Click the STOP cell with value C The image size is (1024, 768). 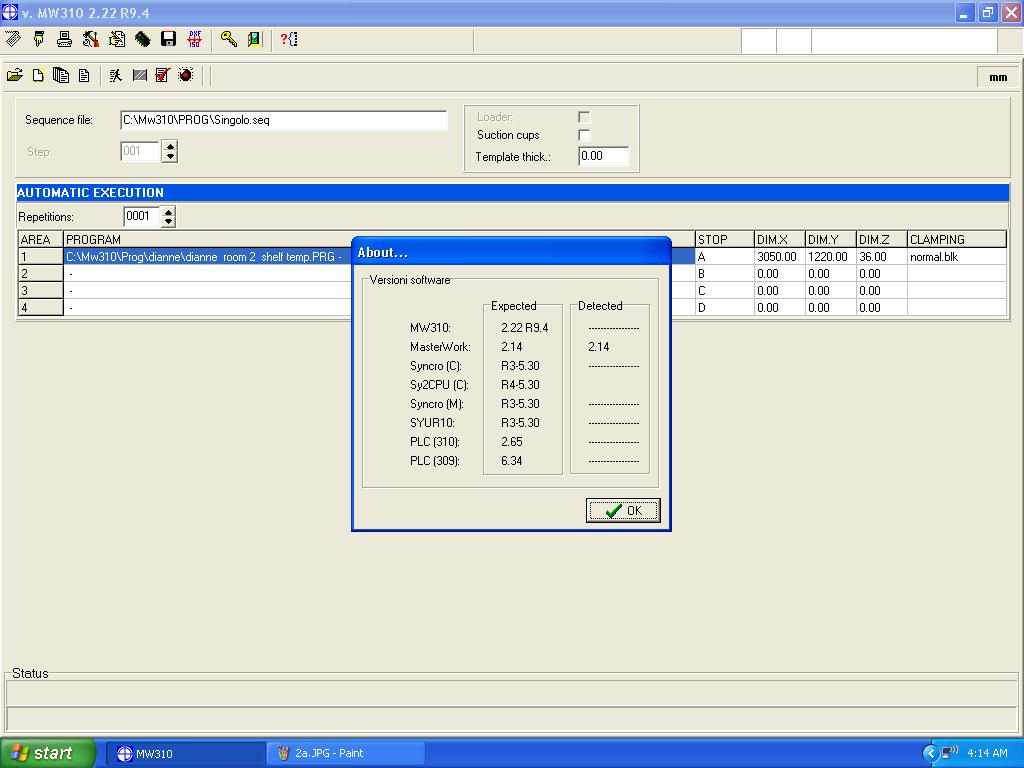coord(724,291)
